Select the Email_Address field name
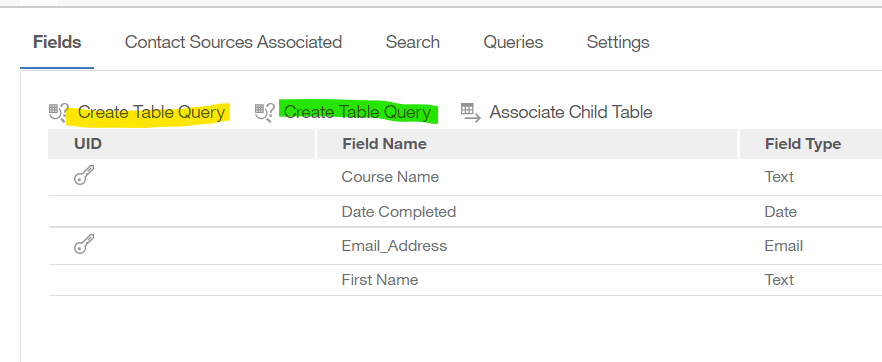Screen dimensions: 882x362 pyautogui.click(x=394, y=246)
